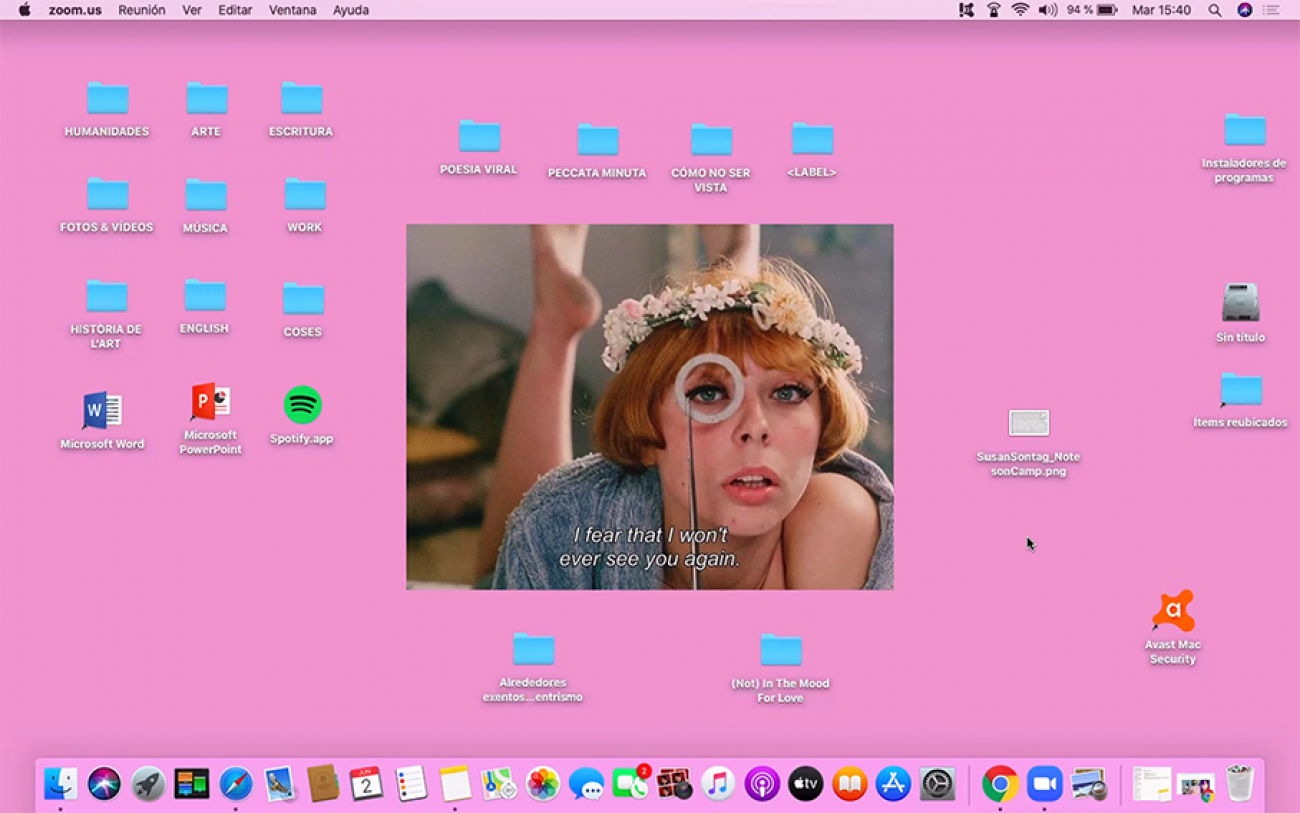1300x813 pixels.
Task: Open the Ver menu
Action: (x=192, y=10)
